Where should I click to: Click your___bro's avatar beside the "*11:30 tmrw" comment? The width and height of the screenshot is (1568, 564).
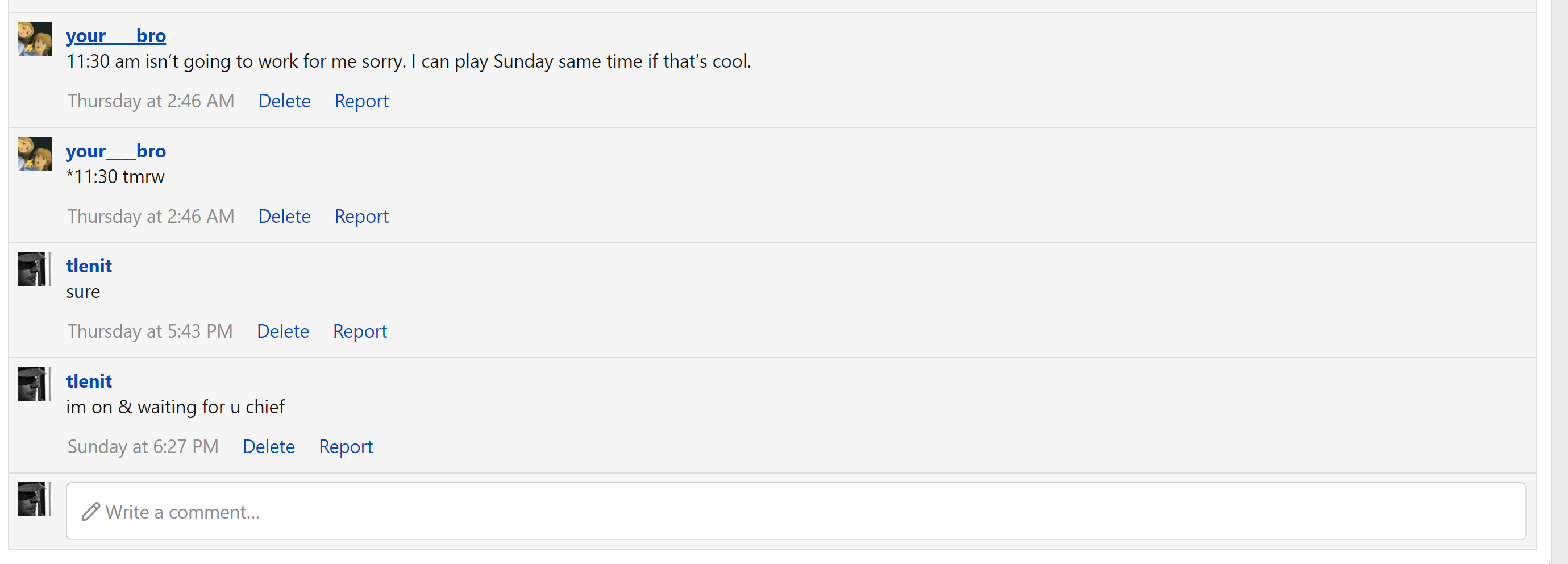[x=34, y=154]
